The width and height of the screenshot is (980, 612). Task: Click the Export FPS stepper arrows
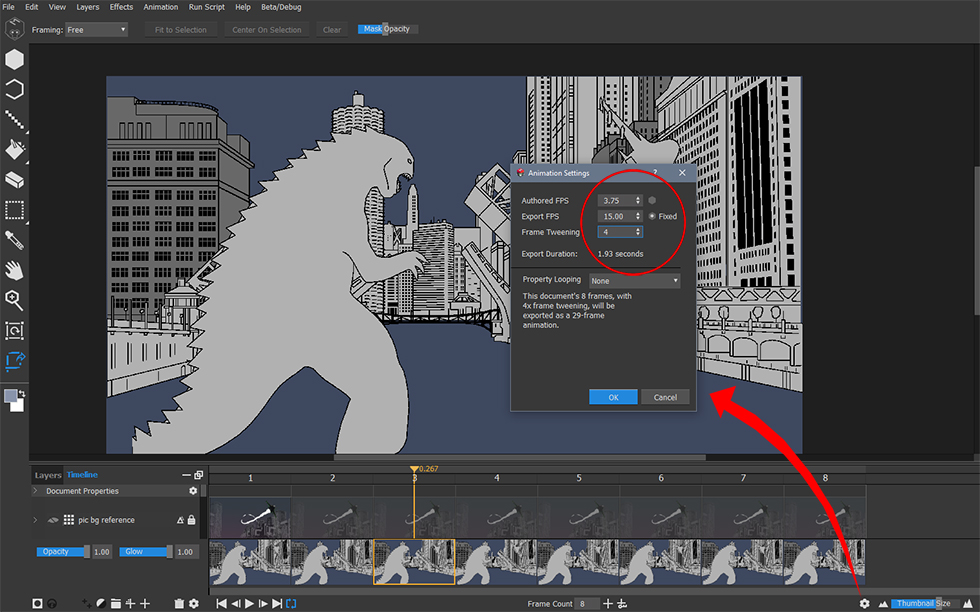tap(638, 216)
